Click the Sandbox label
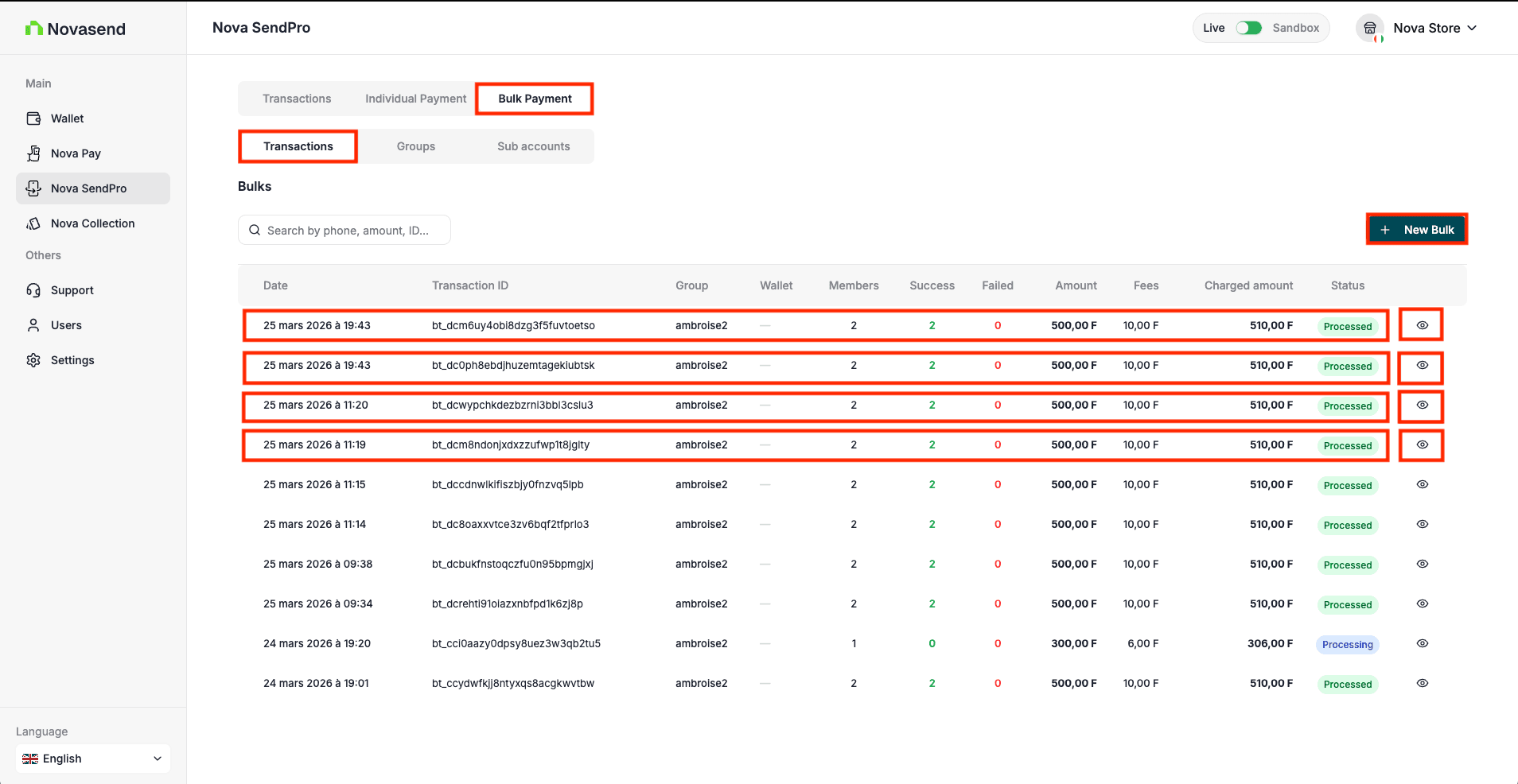 [x=1295, y=28]
